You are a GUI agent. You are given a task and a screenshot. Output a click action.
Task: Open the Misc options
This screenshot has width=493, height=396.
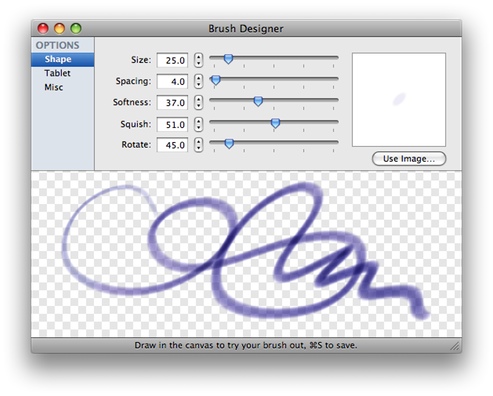pyautogui.click(x=63, y=87)
